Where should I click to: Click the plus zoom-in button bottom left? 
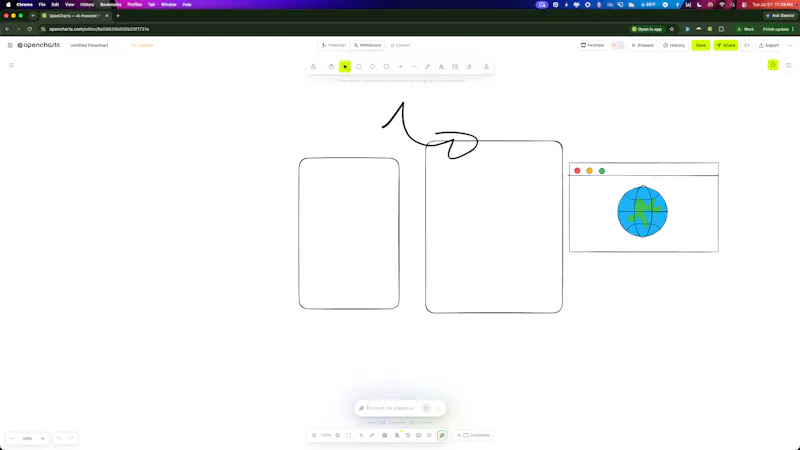pyautogui.click(x=42, y=438)
